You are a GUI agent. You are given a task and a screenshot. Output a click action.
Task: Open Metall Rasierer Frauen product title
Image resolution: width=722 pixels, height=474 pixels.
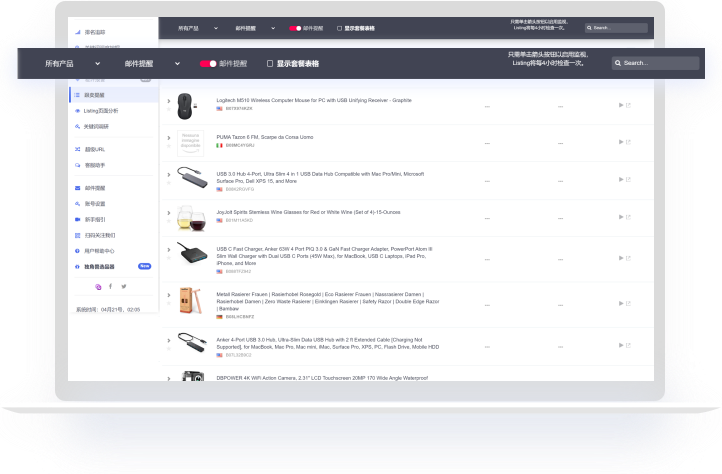coord(328,301)
